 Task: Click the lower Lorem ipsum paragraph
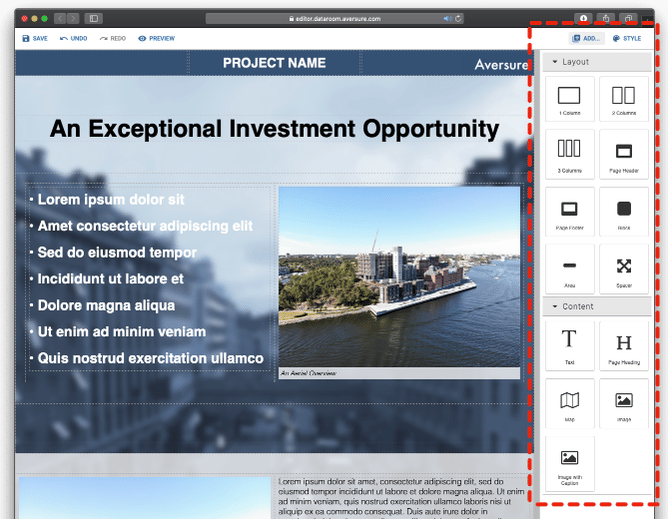pos(401,497)
